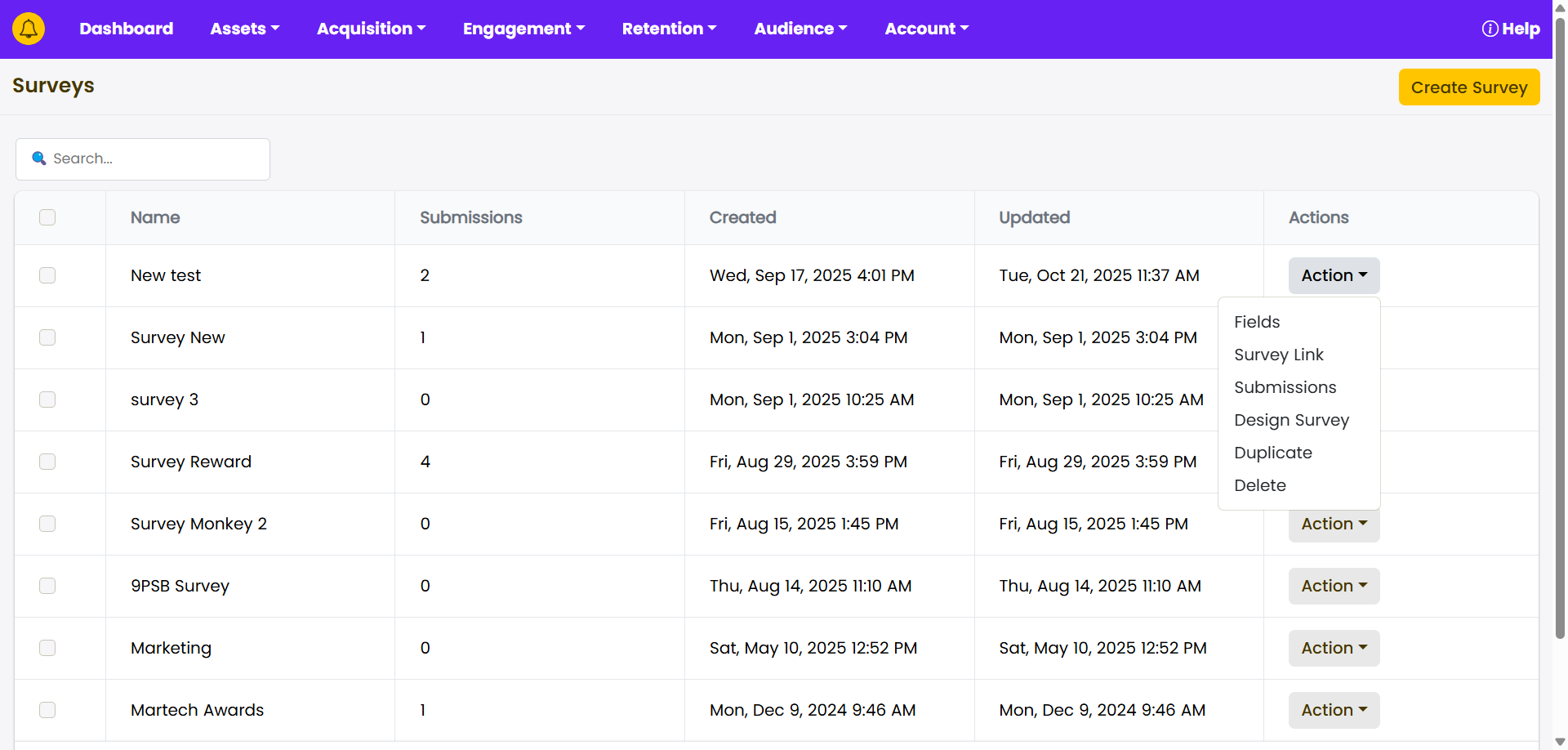This screenshot has width=1568, height=750.
Task: Expand the Account menu in navbar
Action: [926, 29]
